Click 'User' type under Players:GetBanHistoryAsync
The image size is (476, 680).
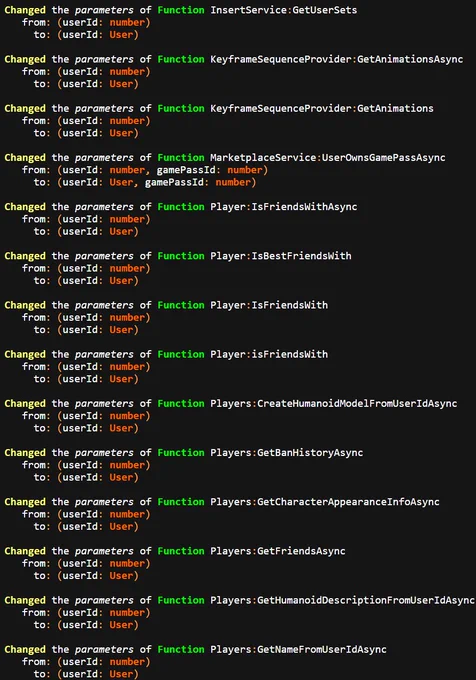pos(121,477)
